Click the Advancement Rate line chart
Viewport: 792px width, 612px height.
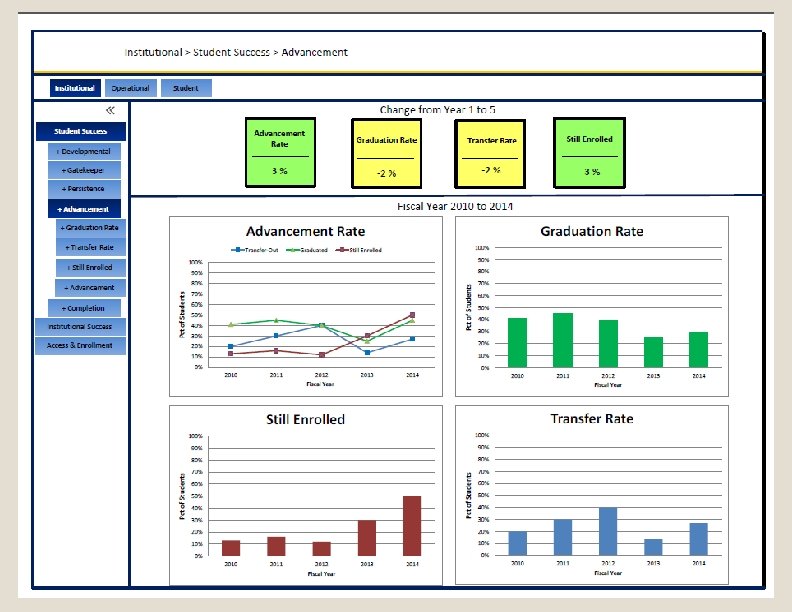pyautogui.click(x=306, y=307)
